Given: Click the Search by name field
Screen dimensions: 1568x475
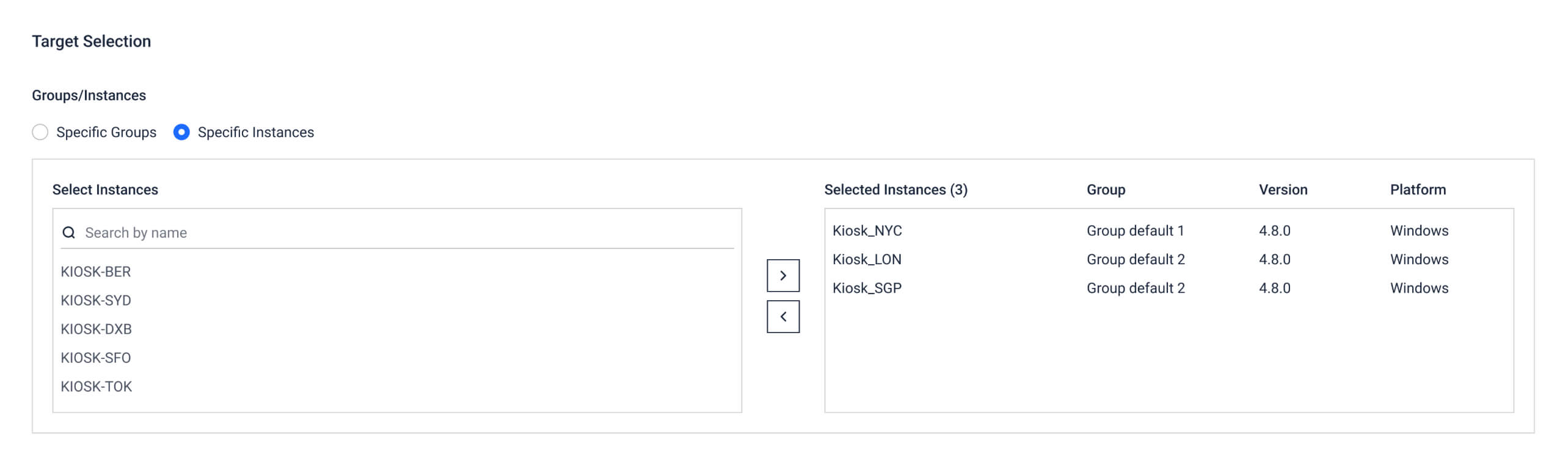Looking at the screenshot, I should point(403,233).
